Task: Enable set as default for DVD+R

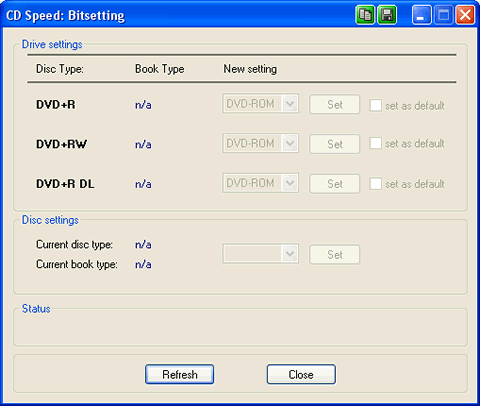Action: [375, 105]
